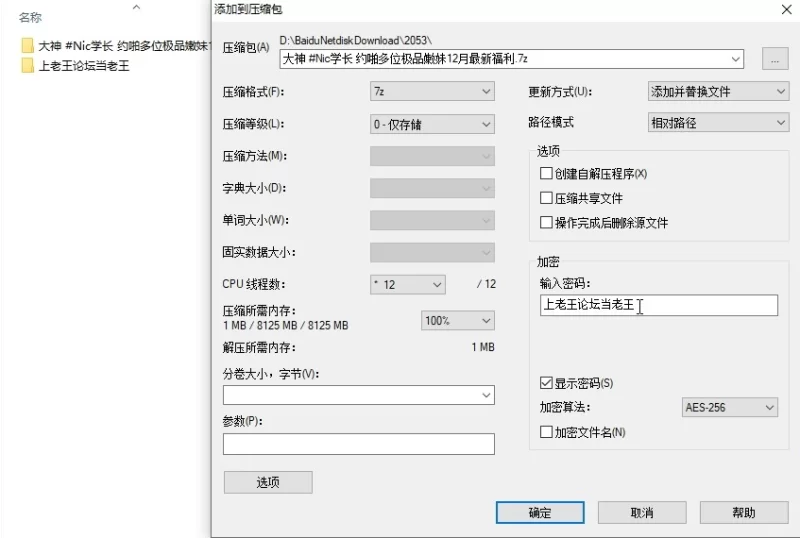Viewport: 800px width, 538px height.
Task: Open the 路径模式 dropdown showing 相对路径
Action: pyautogui.click(x=718, y=123)
